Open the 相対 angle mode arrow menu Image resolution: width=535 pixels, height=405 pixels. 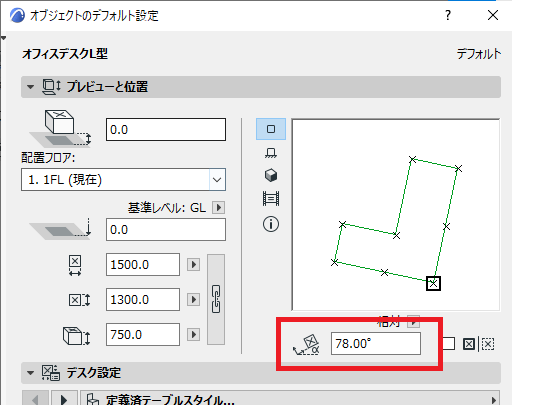click(414, 321)
